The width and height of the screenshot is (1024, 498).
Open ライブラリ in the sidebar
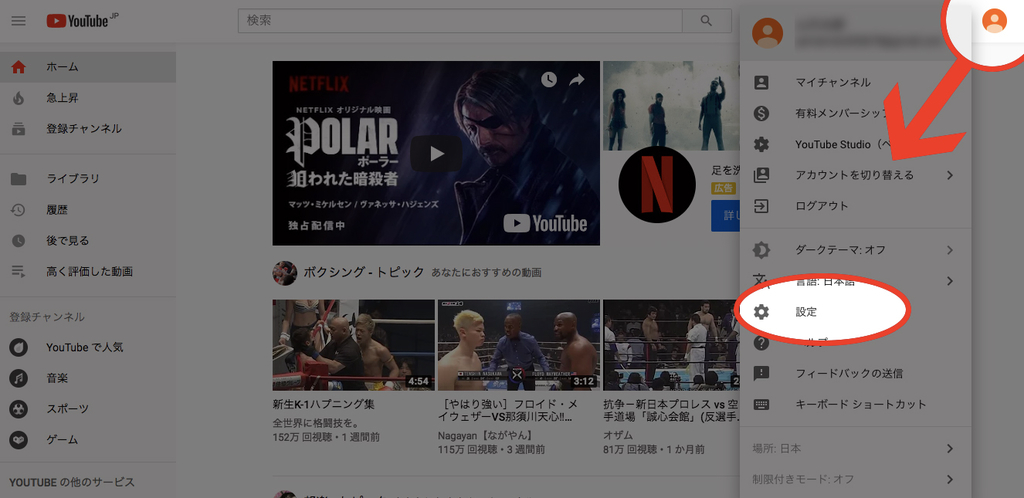pyautogui.click(x=88, y=179)
